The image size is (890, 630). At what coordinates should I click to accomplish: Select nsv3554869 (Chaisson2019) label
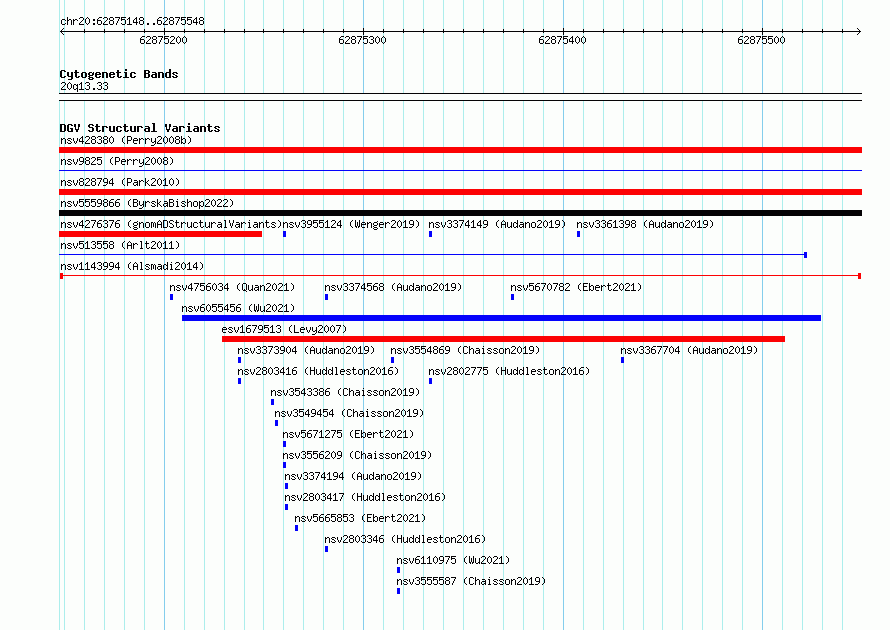(x=465, y=350)
